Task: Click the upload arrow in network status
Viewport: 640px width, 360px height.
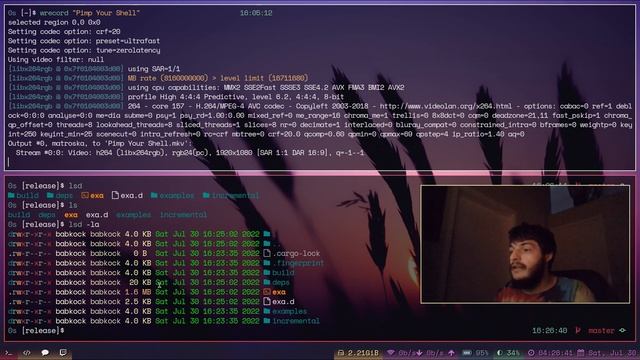Action: (451, 353)
